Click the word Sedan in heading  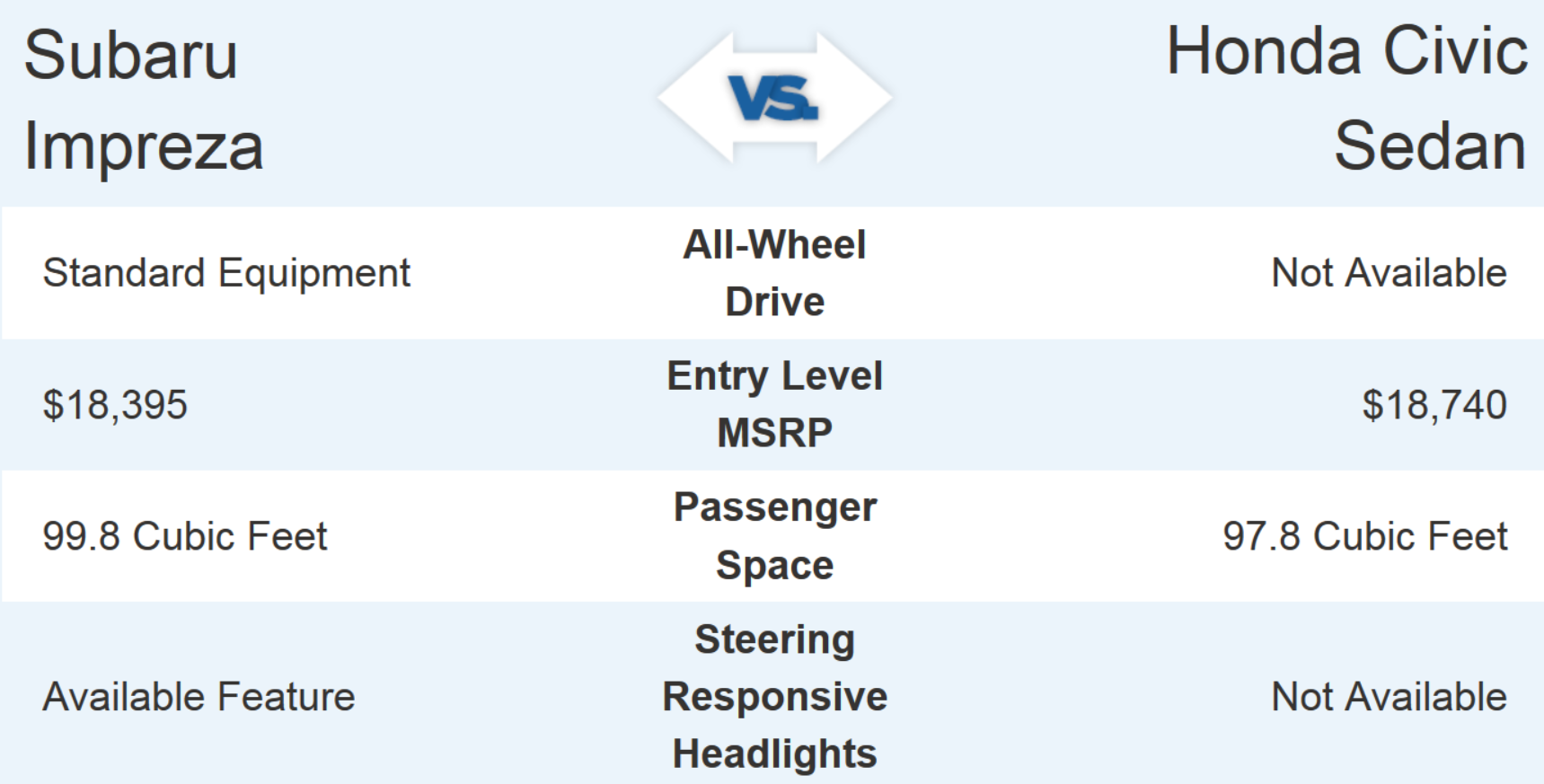point(1429,146)
